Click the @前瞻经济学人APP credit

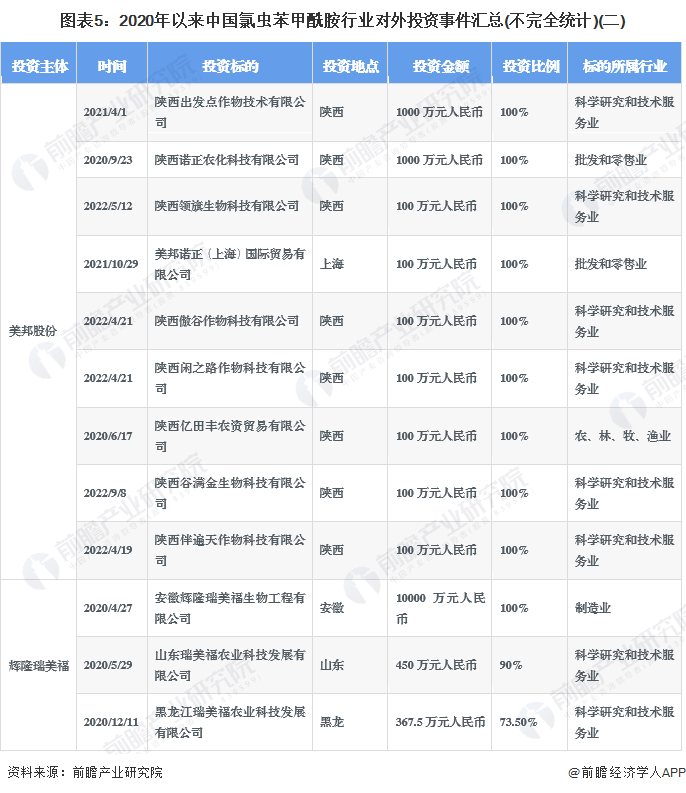point(627,772)
